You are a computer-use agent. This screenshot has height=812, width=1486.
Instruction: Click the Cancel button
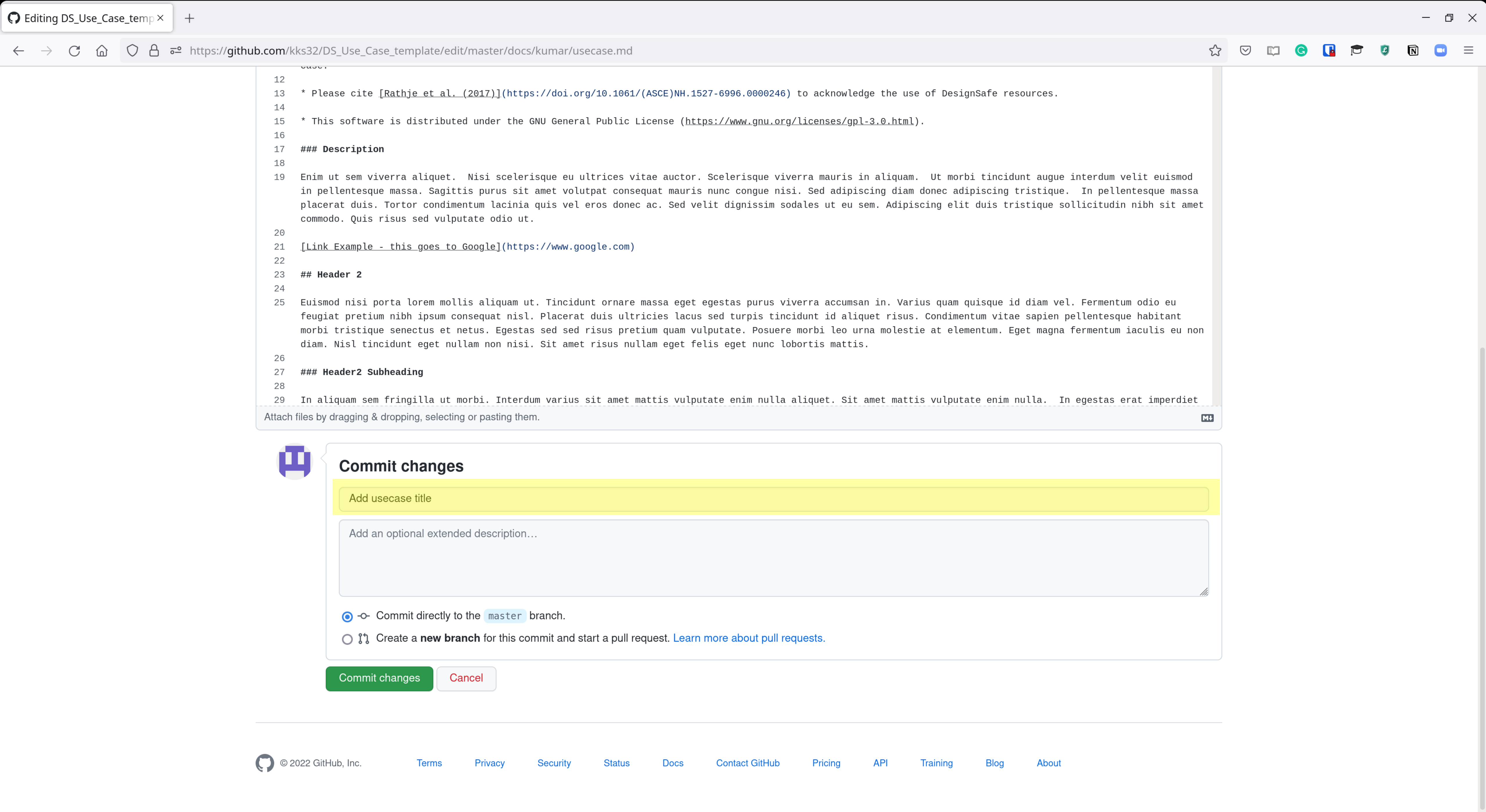pyautogui.click(x=466, y=678)
